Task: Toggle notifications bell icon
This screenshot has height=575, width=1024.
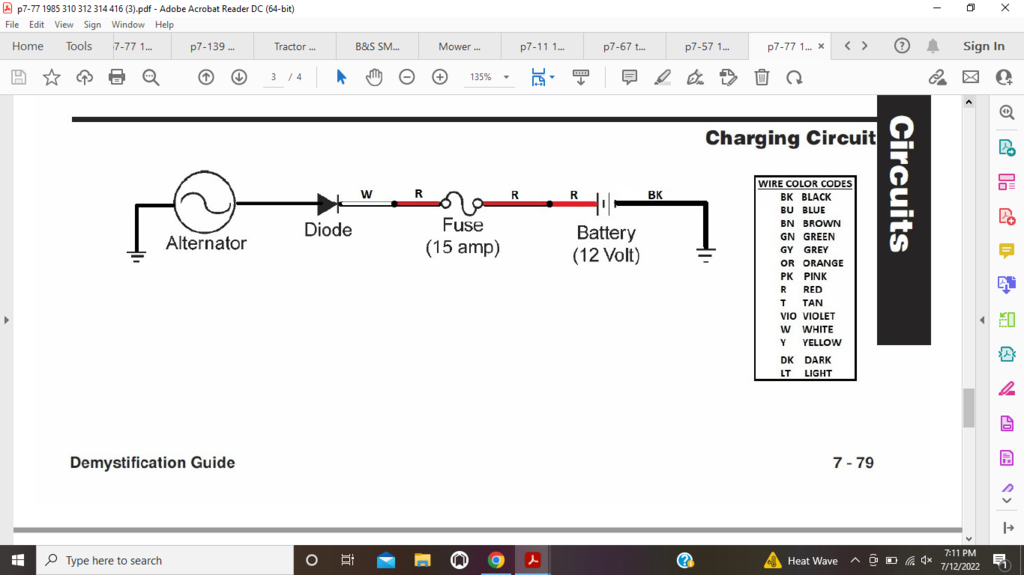Action: coord(932,46)
